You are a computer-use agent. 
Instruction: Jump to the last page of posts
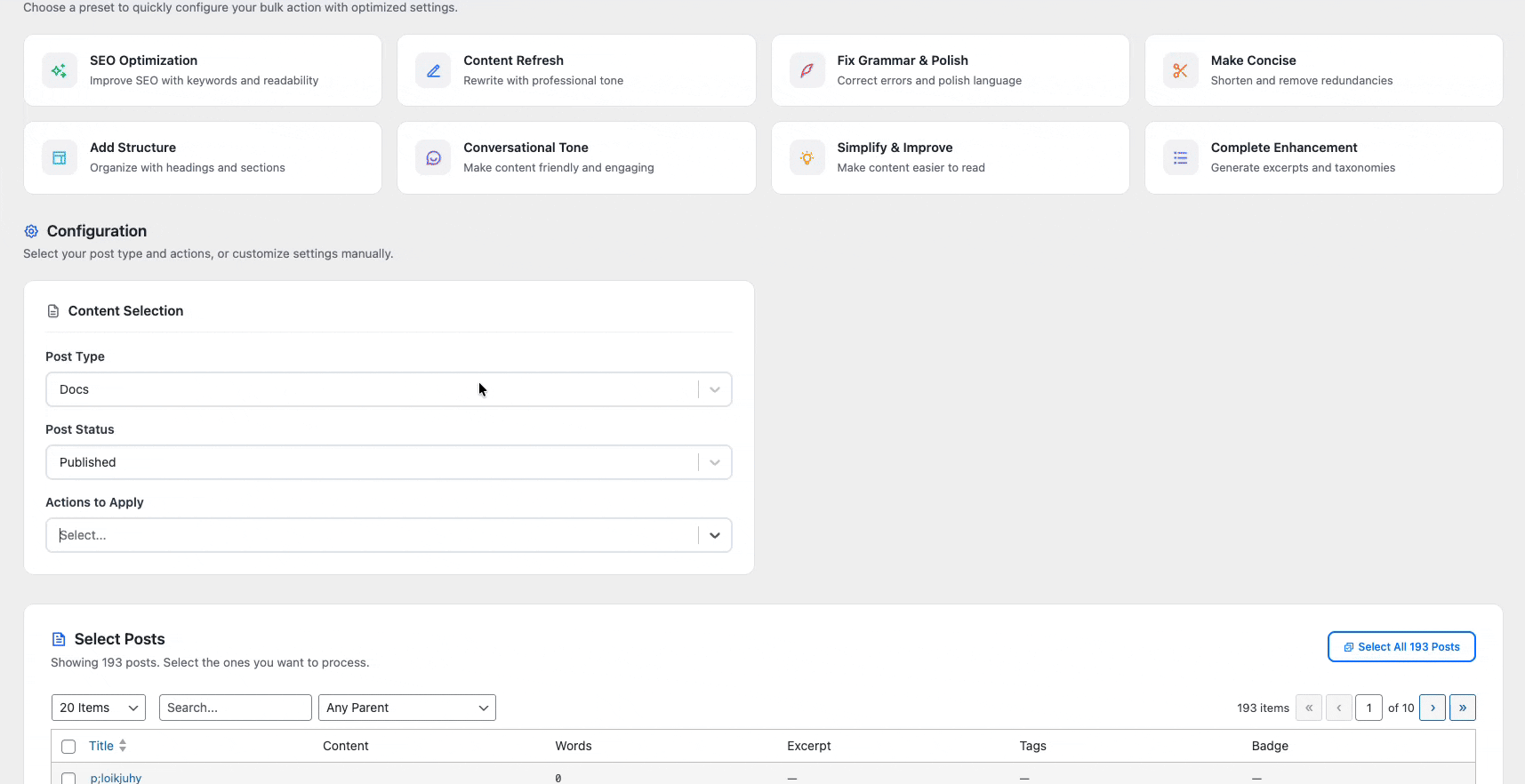point(1462,708)
